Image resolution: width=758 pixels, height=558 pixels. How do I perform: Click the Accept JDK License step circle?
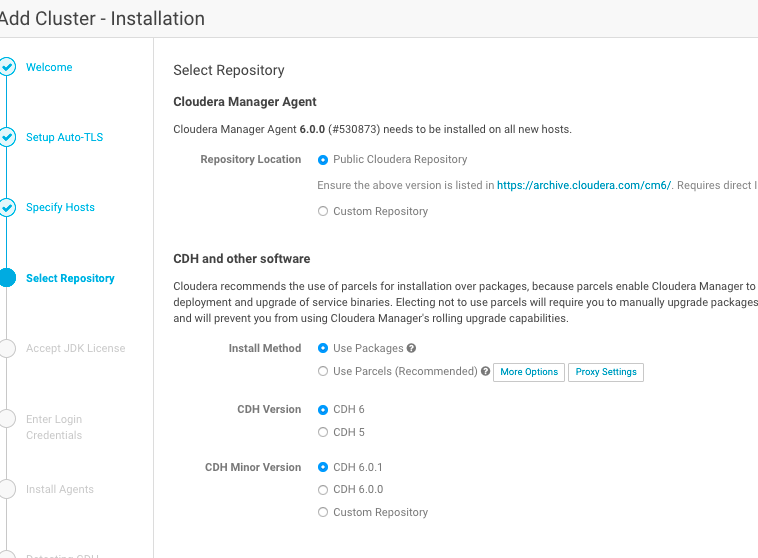[7, 348]
